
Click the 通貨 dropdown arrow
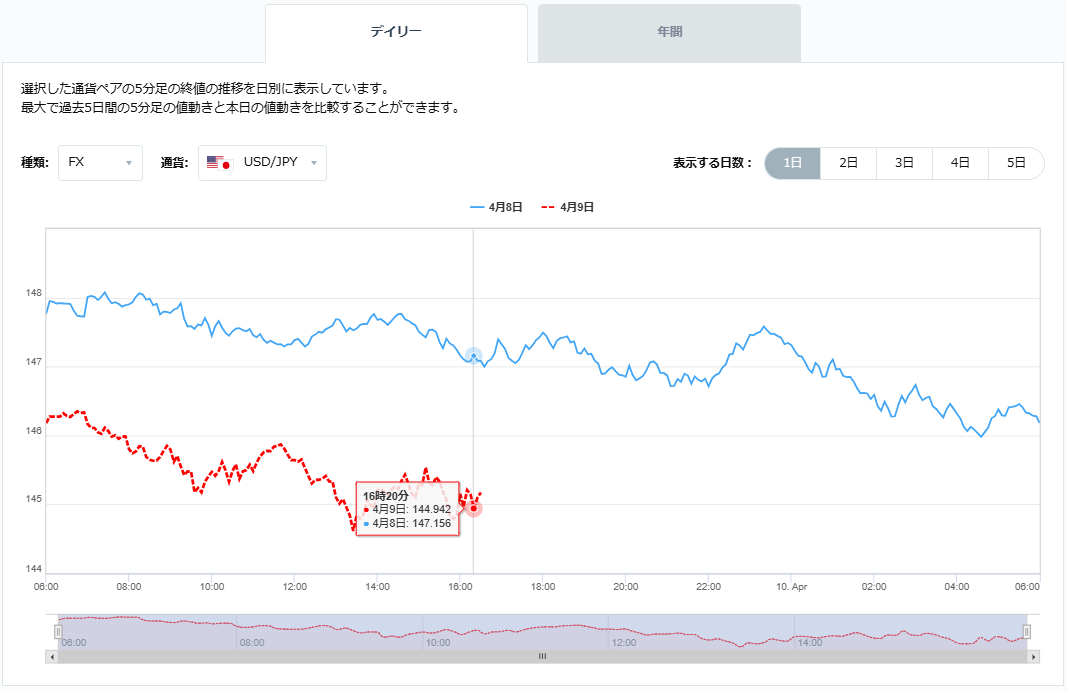[314, 163]
